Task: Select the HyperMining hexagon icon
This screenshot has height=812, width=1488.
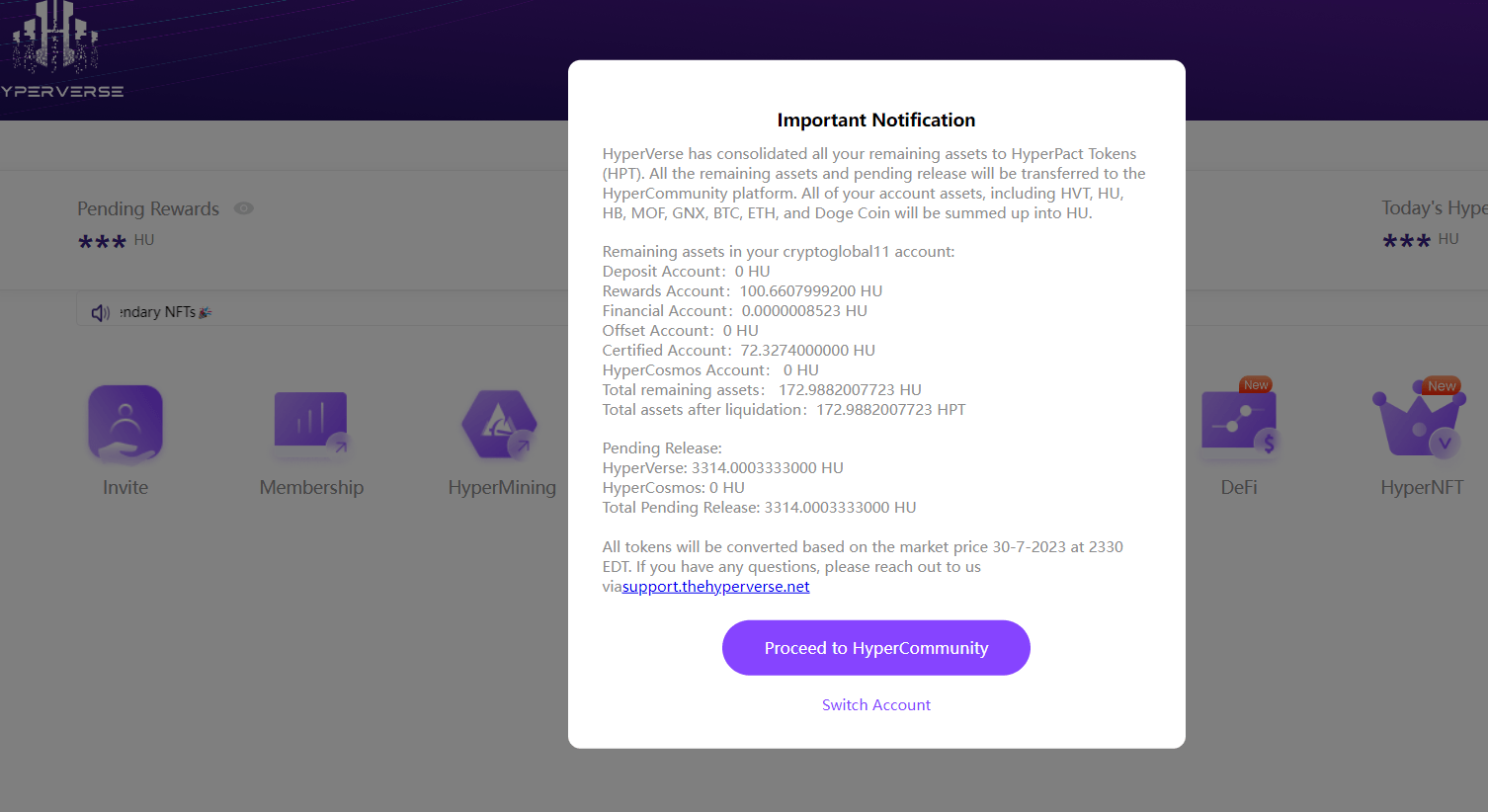Action: coord(500,424)
